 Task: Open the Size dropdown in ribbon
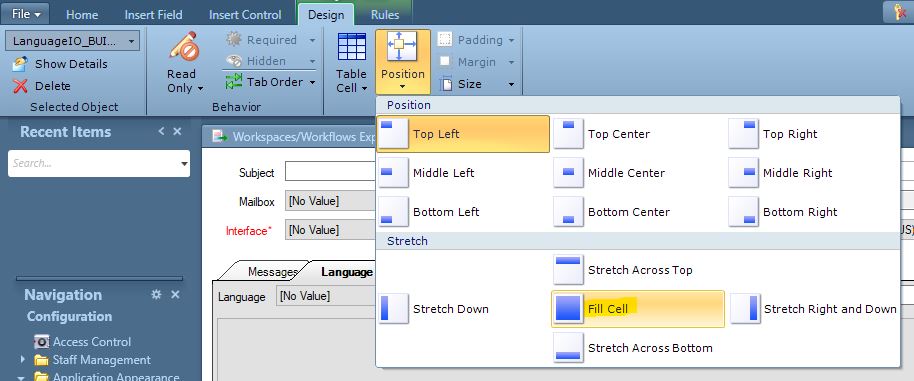(x=477, y=84)
